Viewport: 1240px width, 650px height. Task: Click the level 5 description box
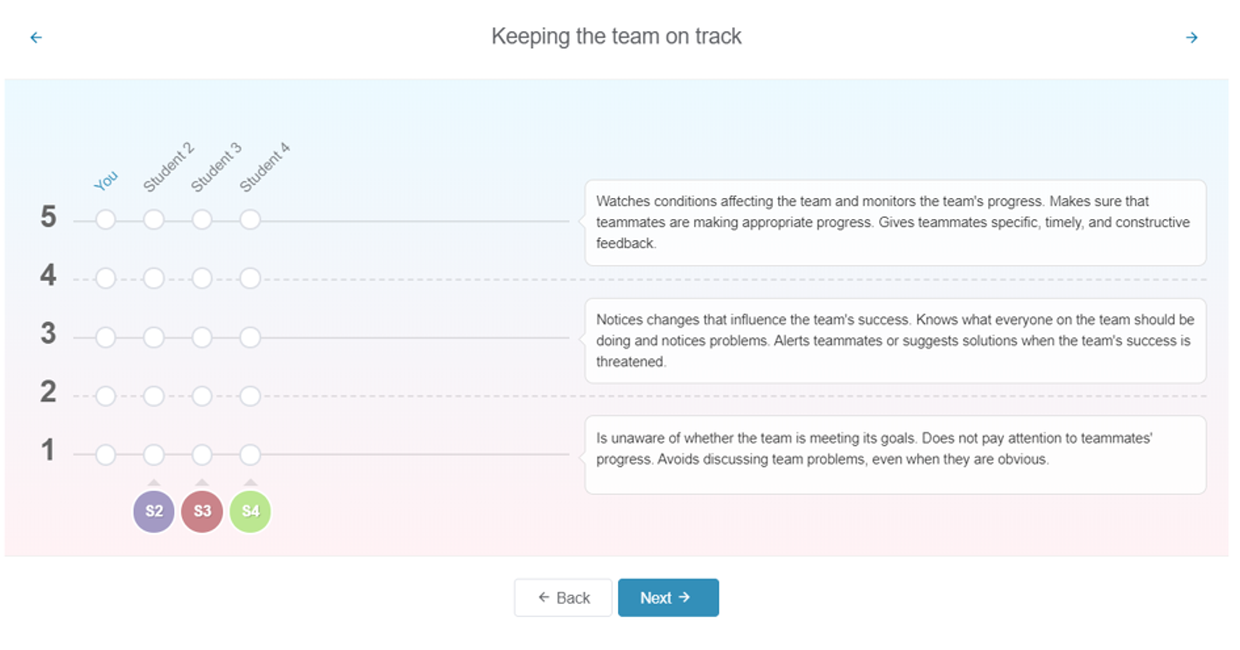click(x=895, y=222)
